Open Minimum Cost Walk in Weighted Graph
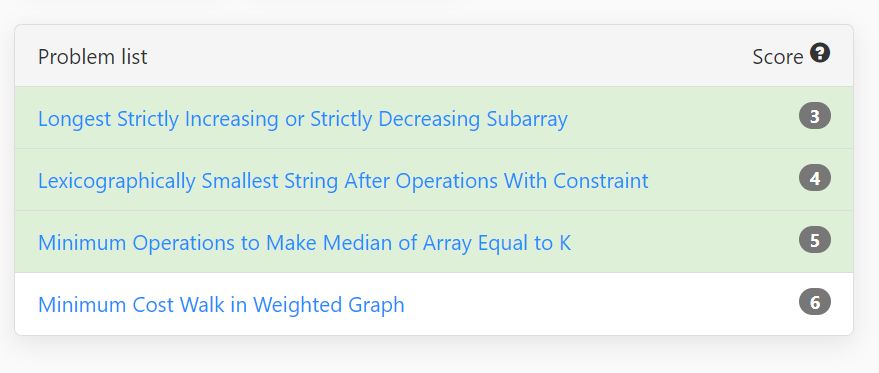This screenshot has width=879, height=373. [221, 305]
